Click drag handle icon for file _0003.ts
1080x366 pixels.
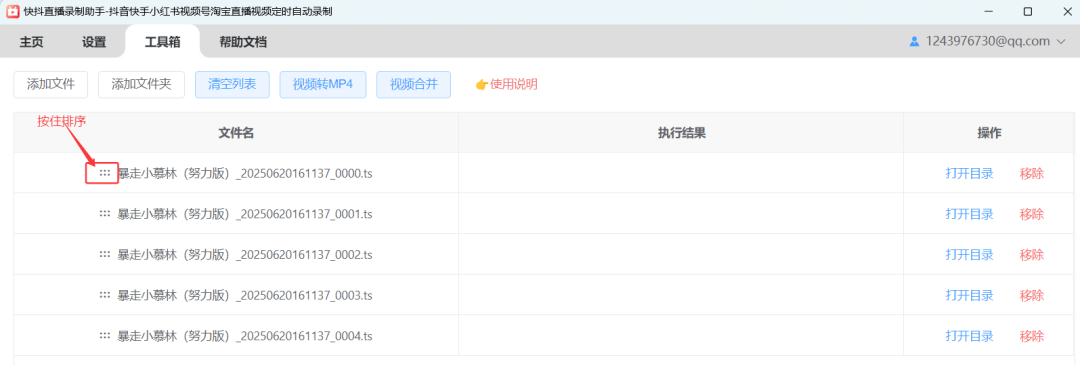pyautogui.click(x=105, y=295)
